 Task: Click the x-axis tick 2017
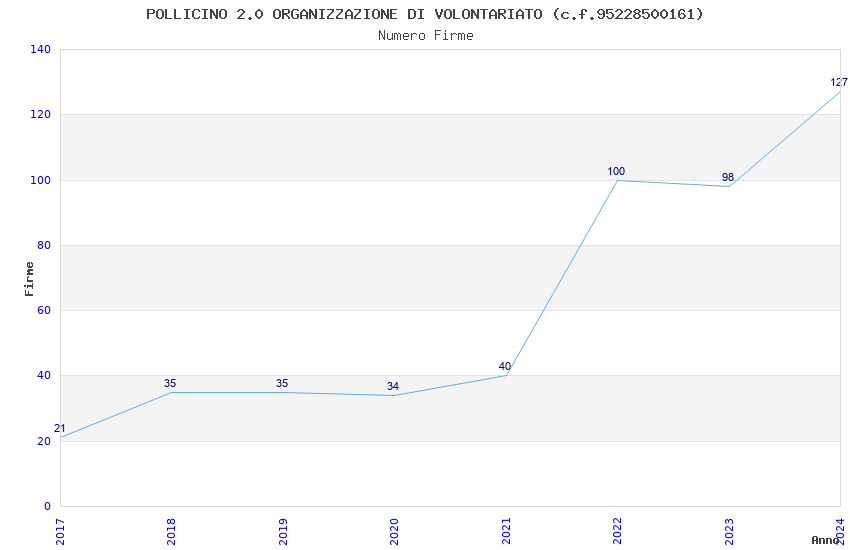pyautogui.click(x=60, y=531)
